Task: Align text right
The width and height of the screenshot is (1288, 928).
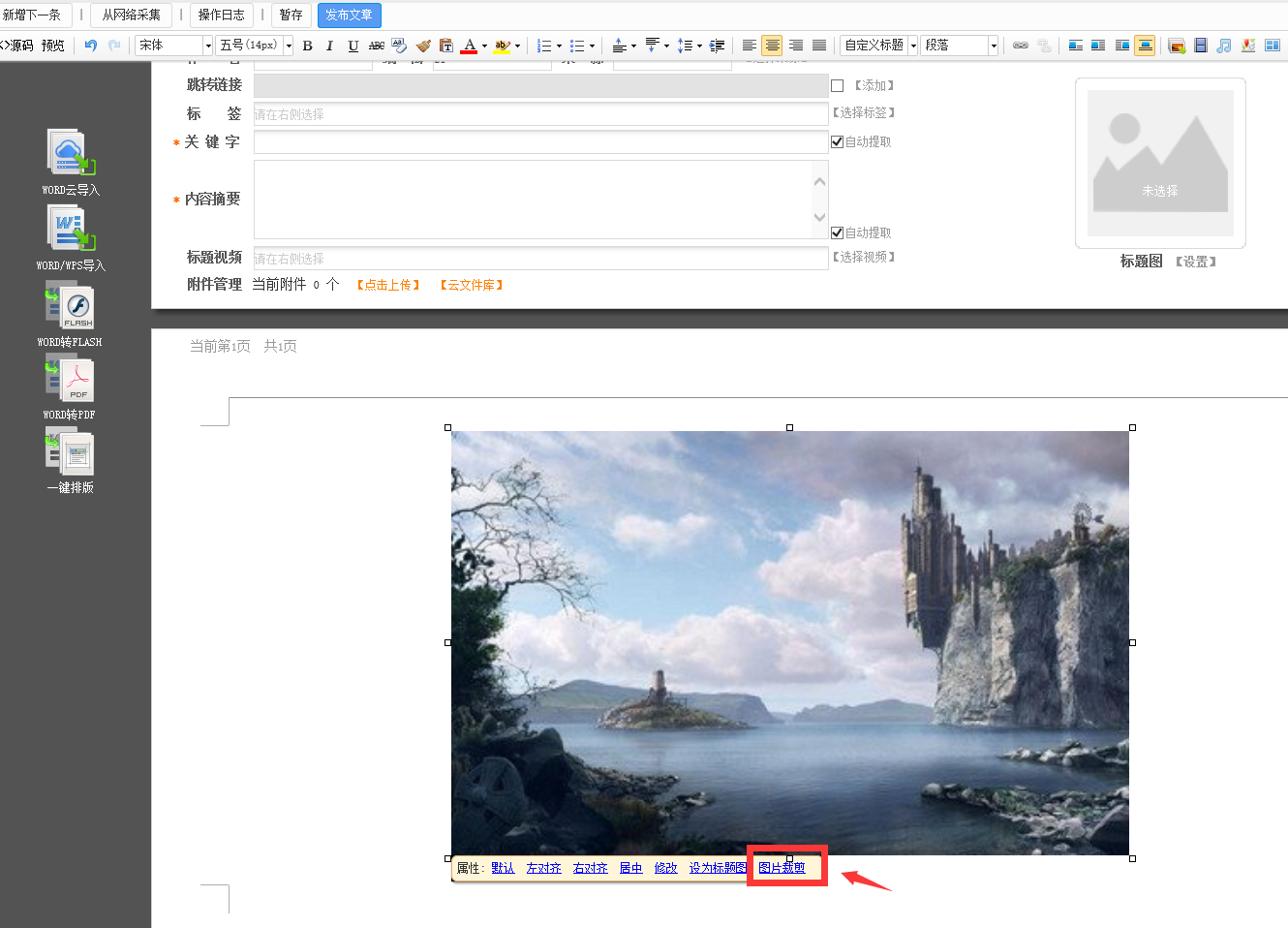Action: coord(796,46)
